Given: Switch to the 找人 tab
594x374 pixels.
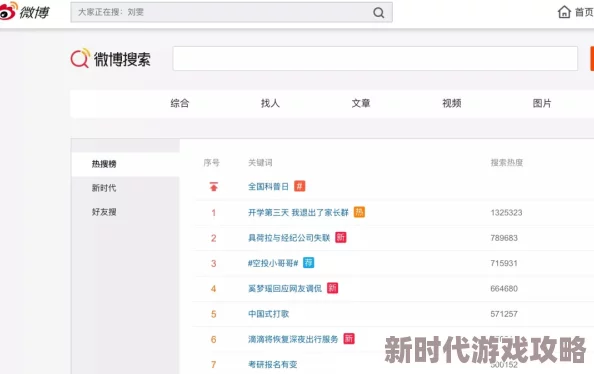Looking at the screenshot, I should pos(270,103).
